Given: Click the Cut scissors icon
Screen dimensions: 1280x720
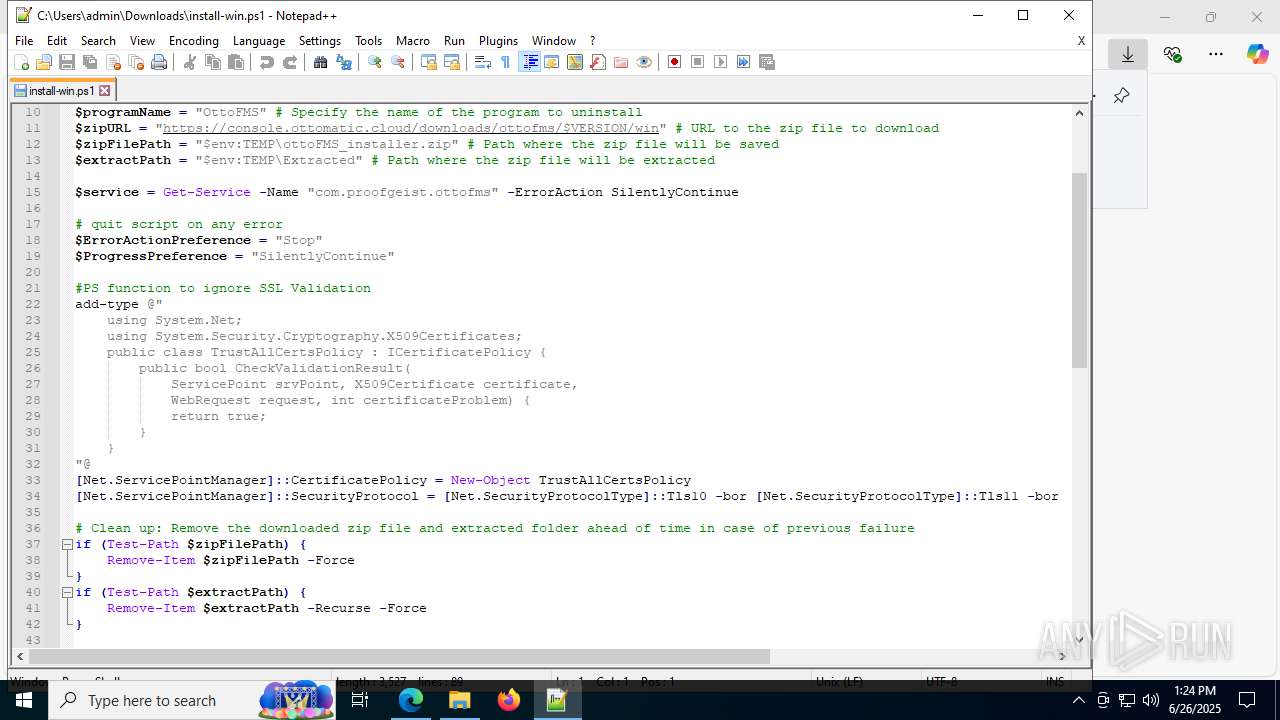Looking at the screenshot, I should (x=190, y=62).
